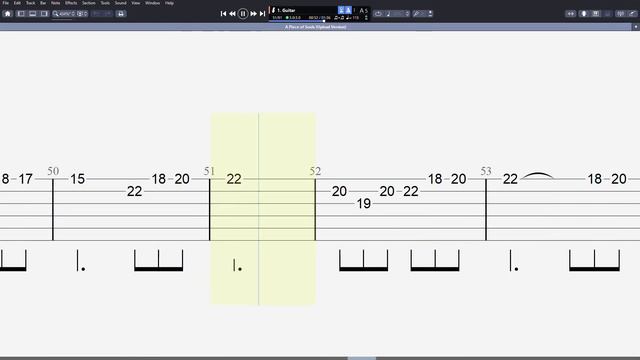Open the Tools menu
The image size is (640, 360).
[x=105, y=3]
